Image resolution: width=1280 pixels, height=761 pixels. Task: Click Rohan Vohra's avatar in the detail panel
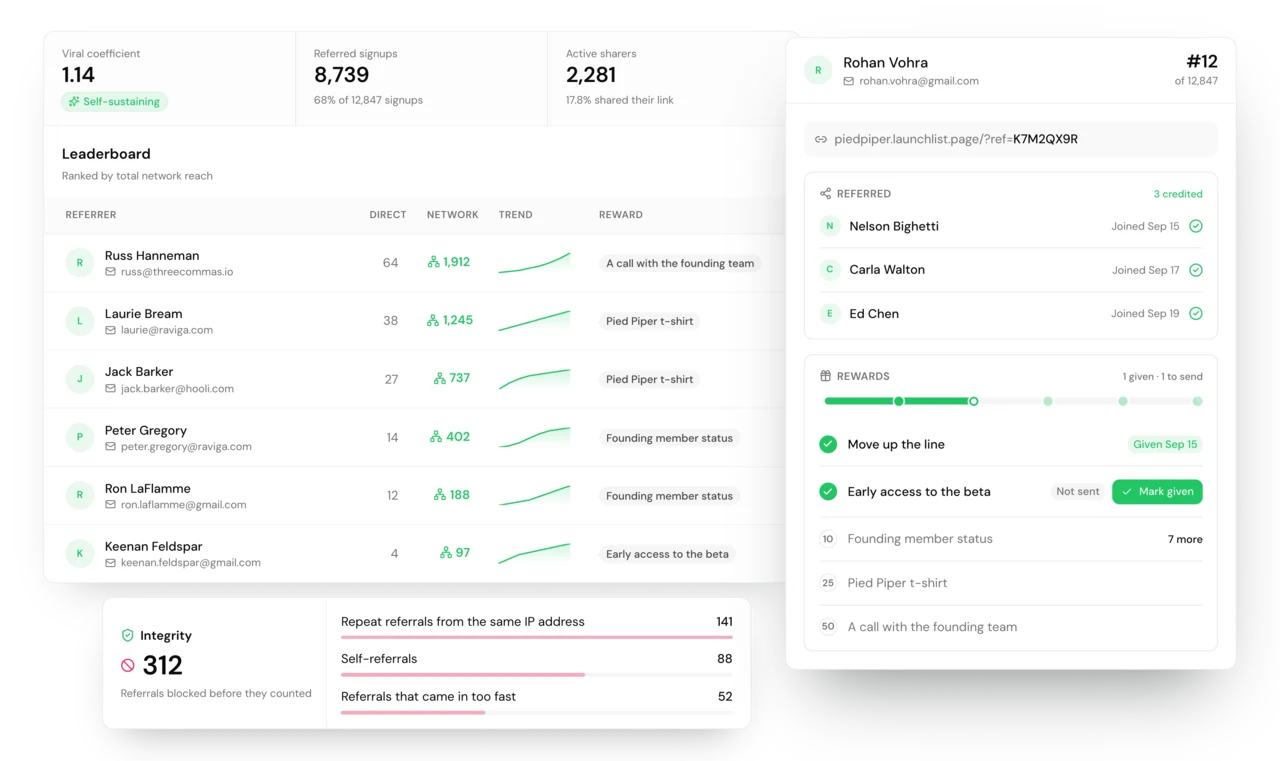pyautogui.click(x=818, y=70)
